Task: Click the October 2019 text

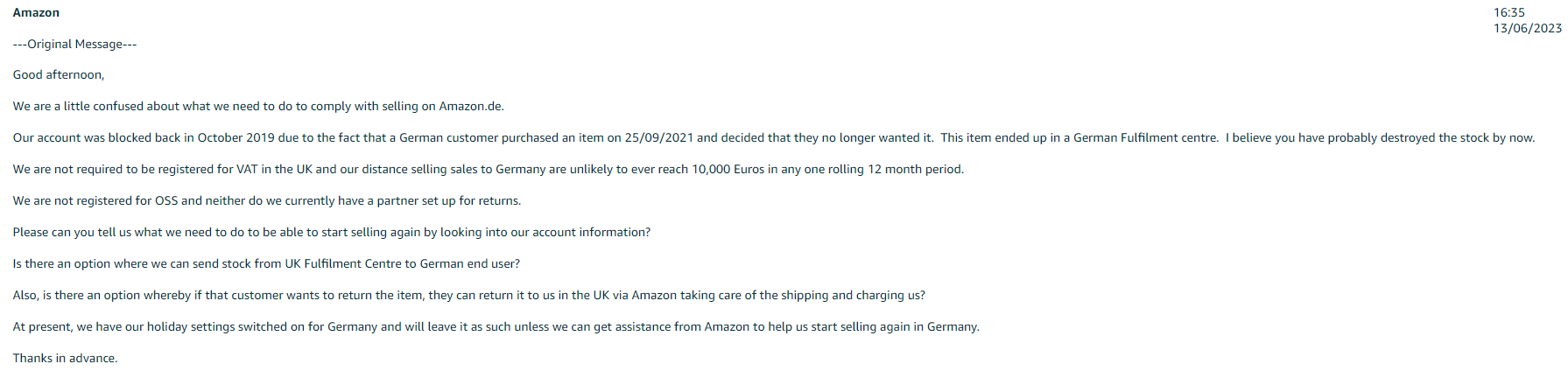Action: (236, 138)
